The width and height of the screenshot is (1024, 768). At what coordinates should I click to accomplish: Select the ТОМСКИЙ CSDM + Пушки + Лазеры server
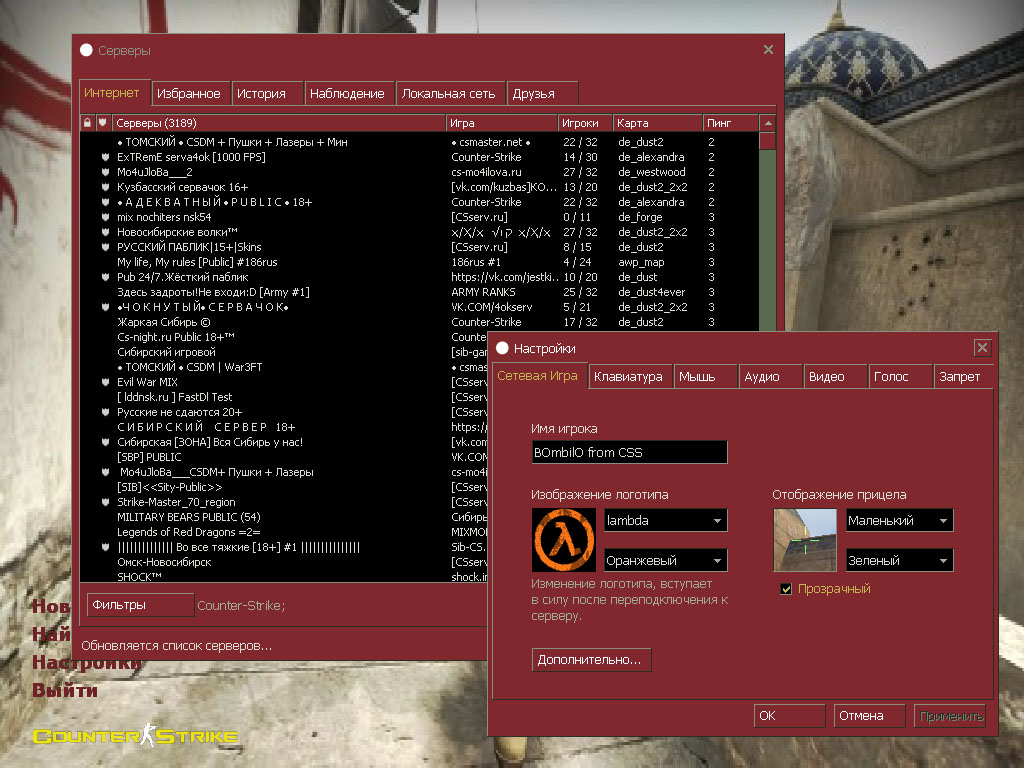click(419, 142)
